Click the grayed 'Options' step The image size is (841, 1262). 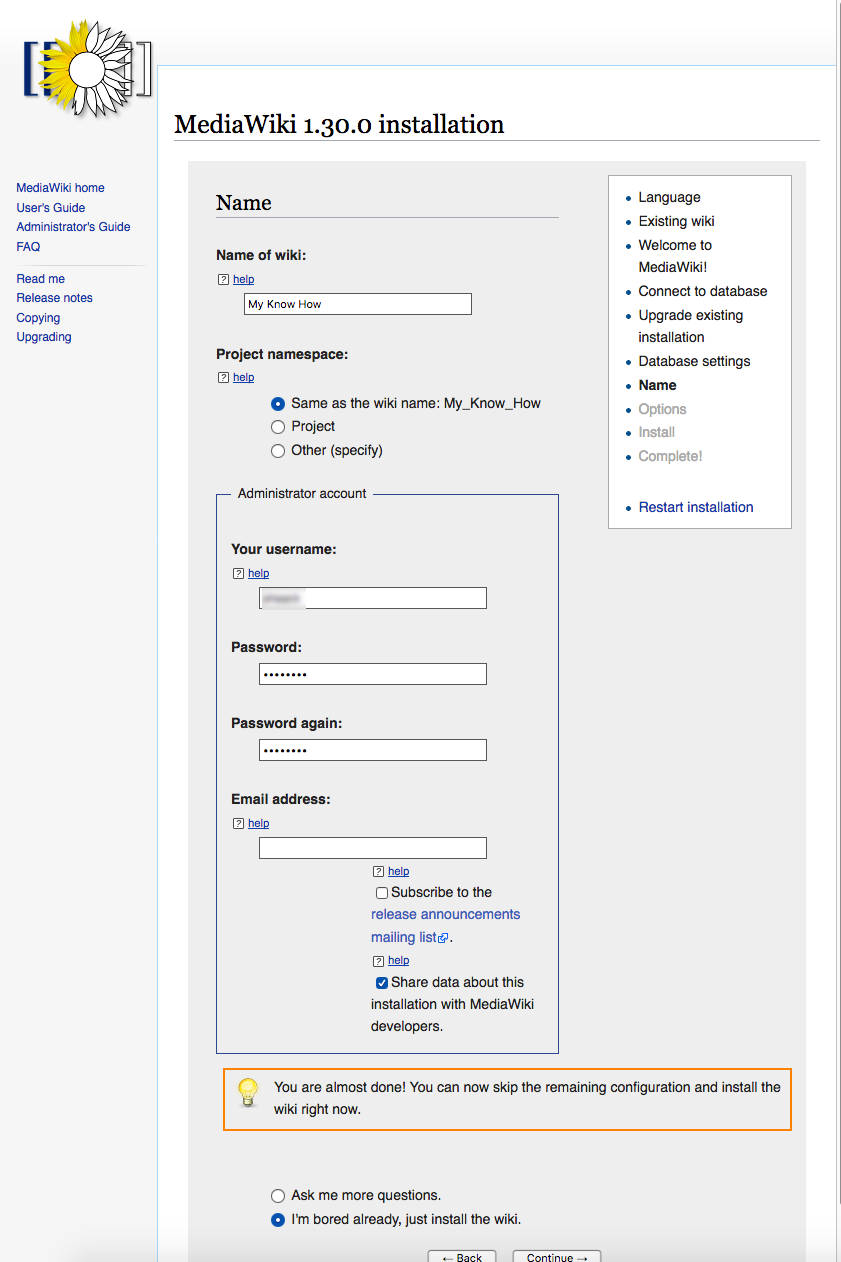[662, 410]
